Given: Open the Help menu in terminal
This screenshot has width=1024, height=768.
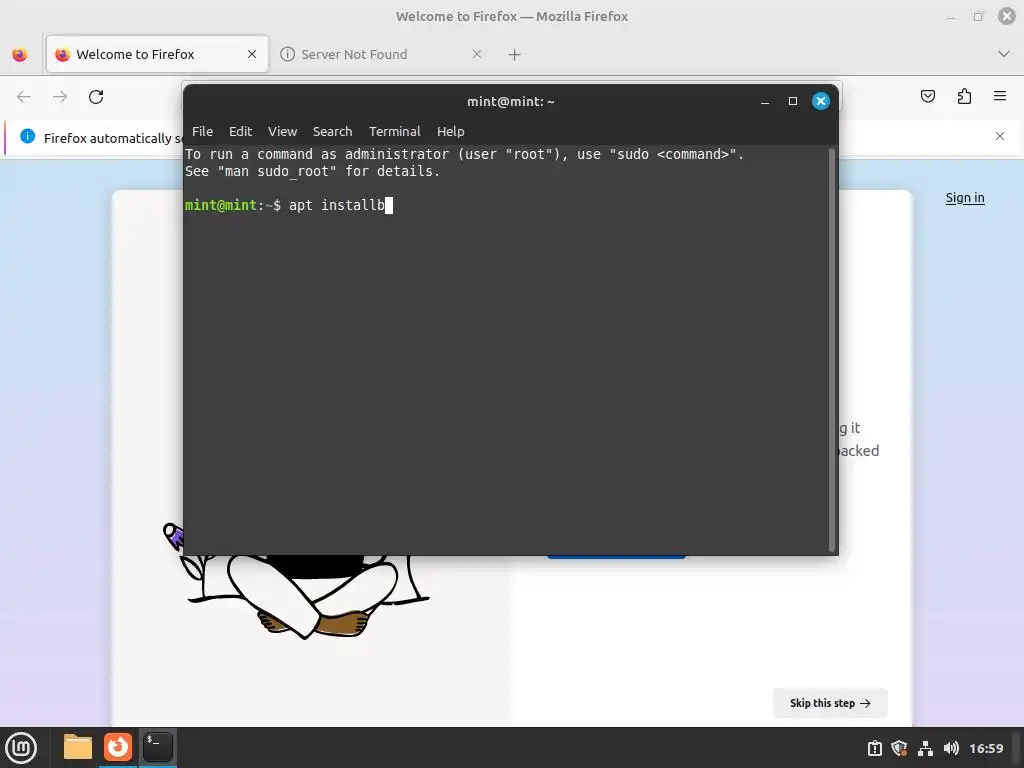Looking at the screenshot, I should (x=451, y=131).
